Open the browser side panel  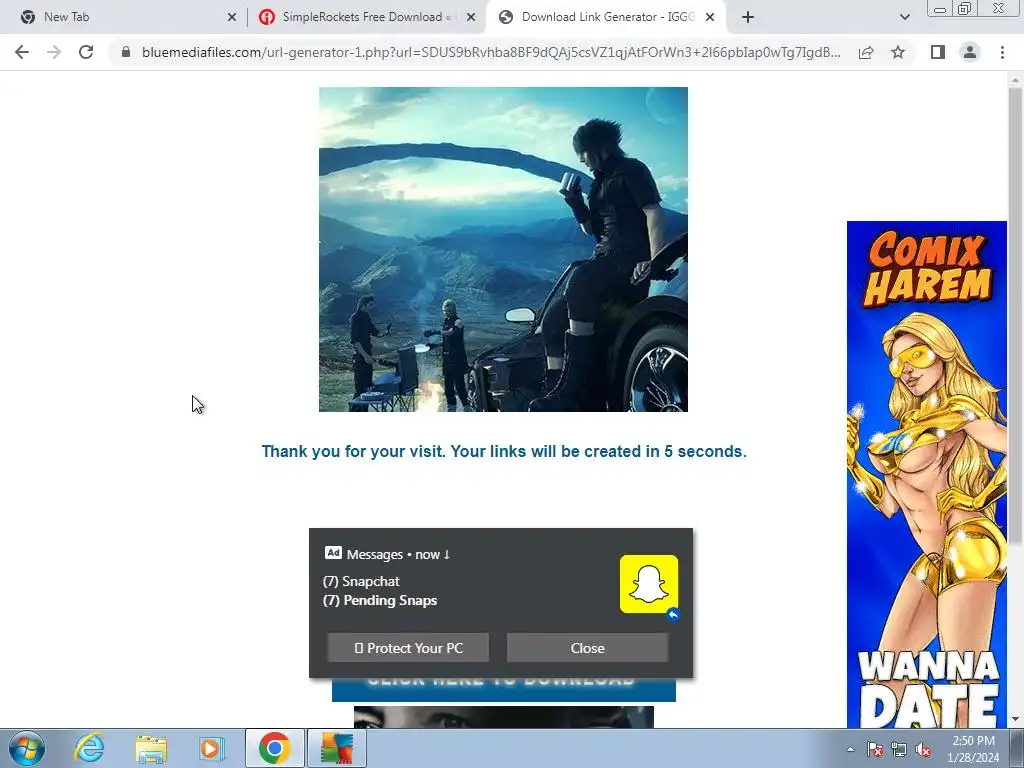click(x=938, y=52)
